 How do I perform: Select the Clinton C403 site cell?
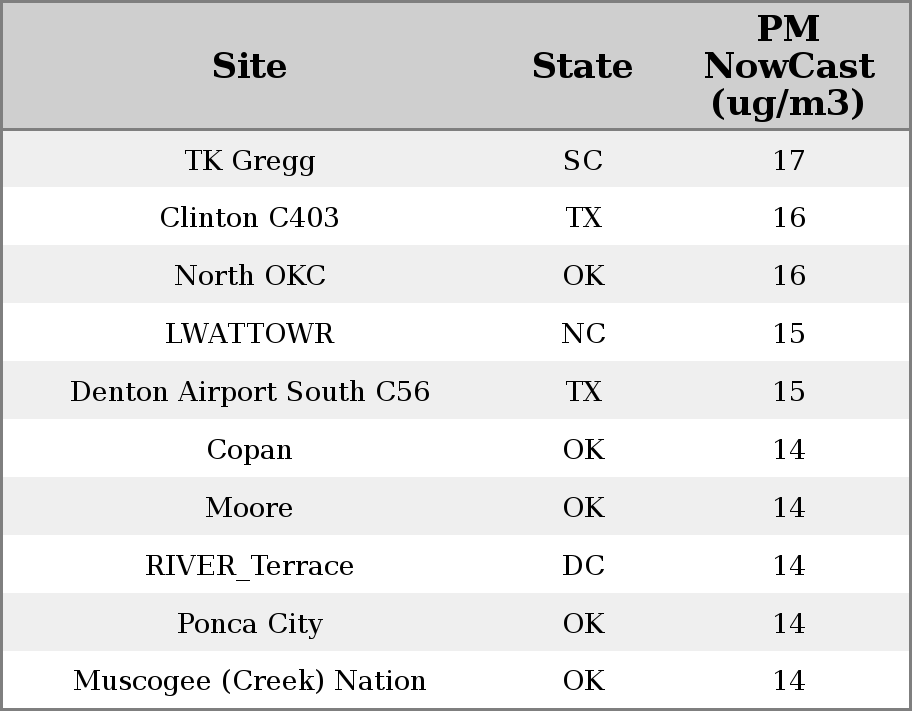(x=249, y=218)
